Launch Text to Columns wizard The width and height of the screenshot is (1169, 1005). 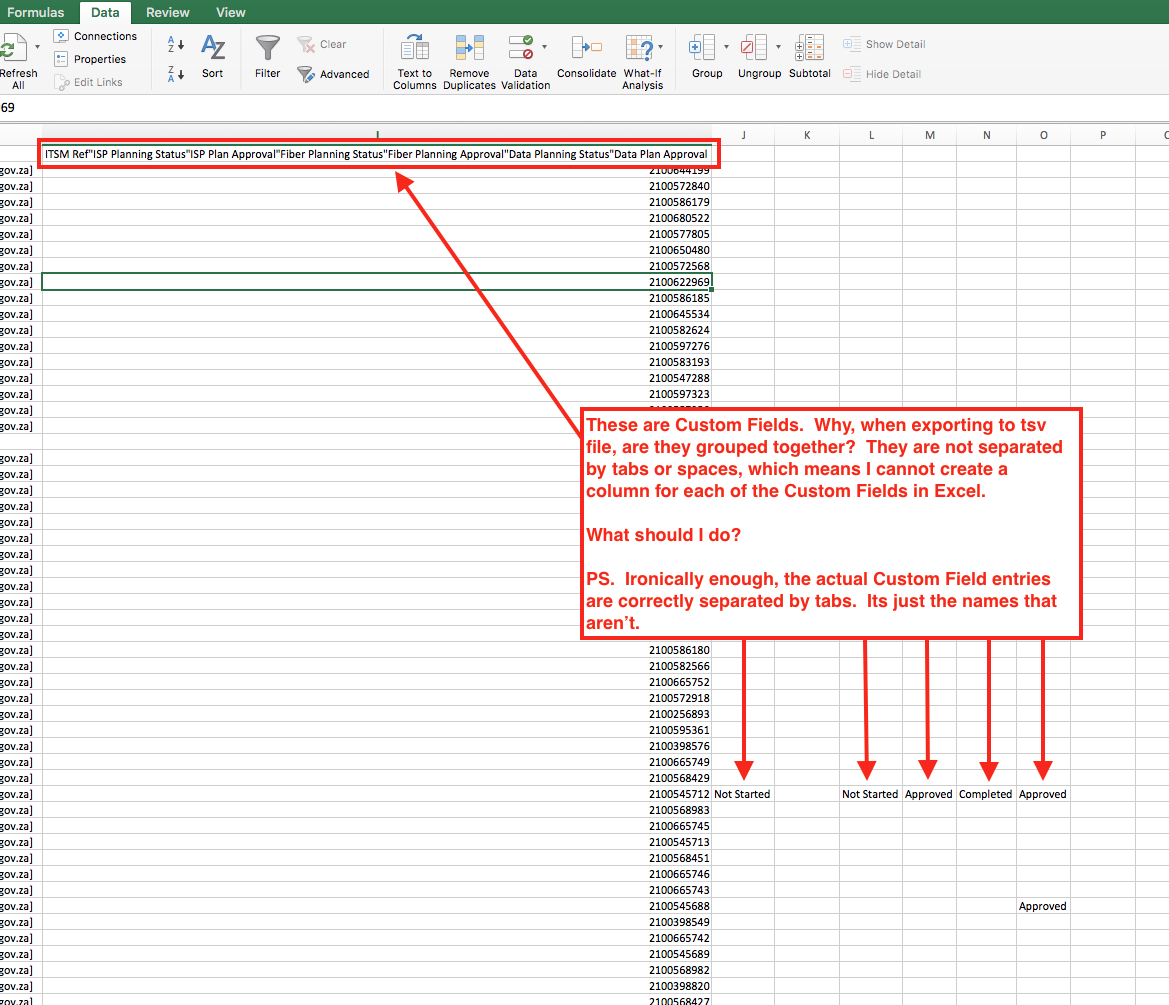click(x=415, y=62)
